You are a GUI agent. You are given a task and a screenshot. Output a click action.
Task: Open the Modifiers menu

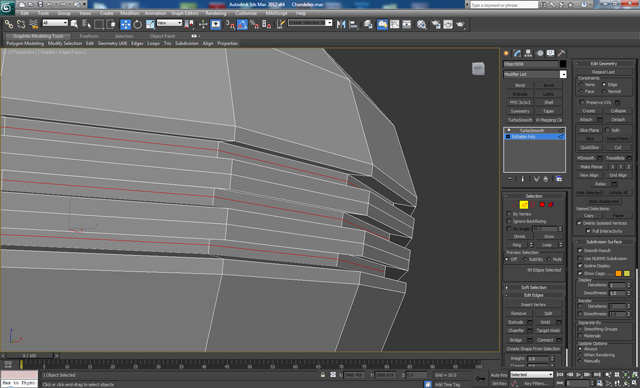pos(130,13)
